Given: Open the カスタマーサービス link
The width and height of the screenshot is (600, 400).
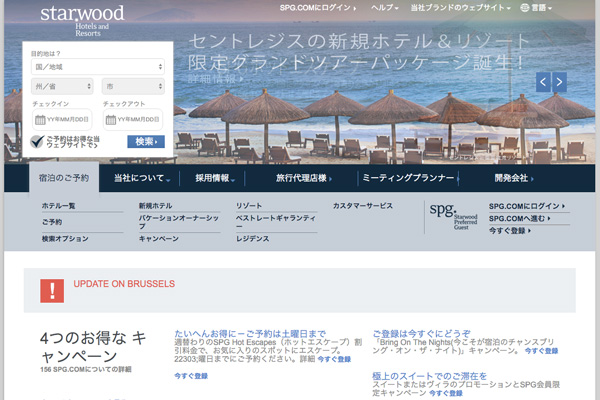Looking at the screenshot, I should pos(363,206).
